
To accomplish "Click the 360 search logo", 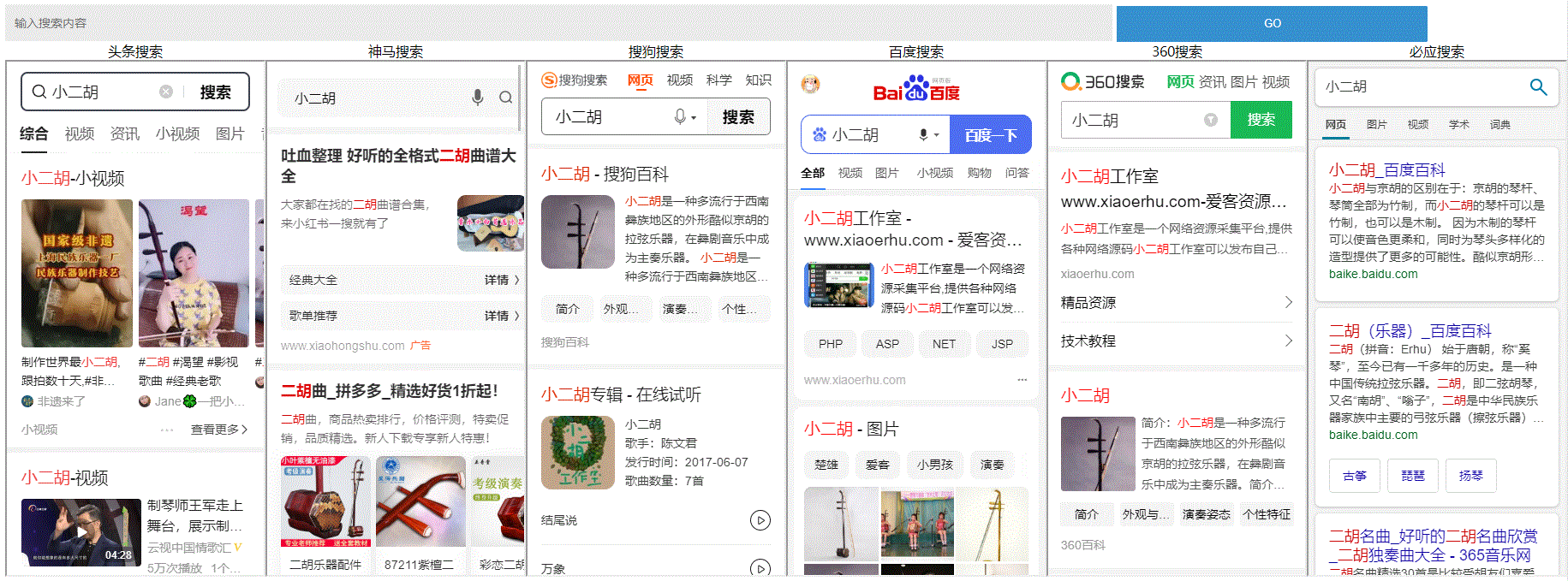I will pos(1103,82).
